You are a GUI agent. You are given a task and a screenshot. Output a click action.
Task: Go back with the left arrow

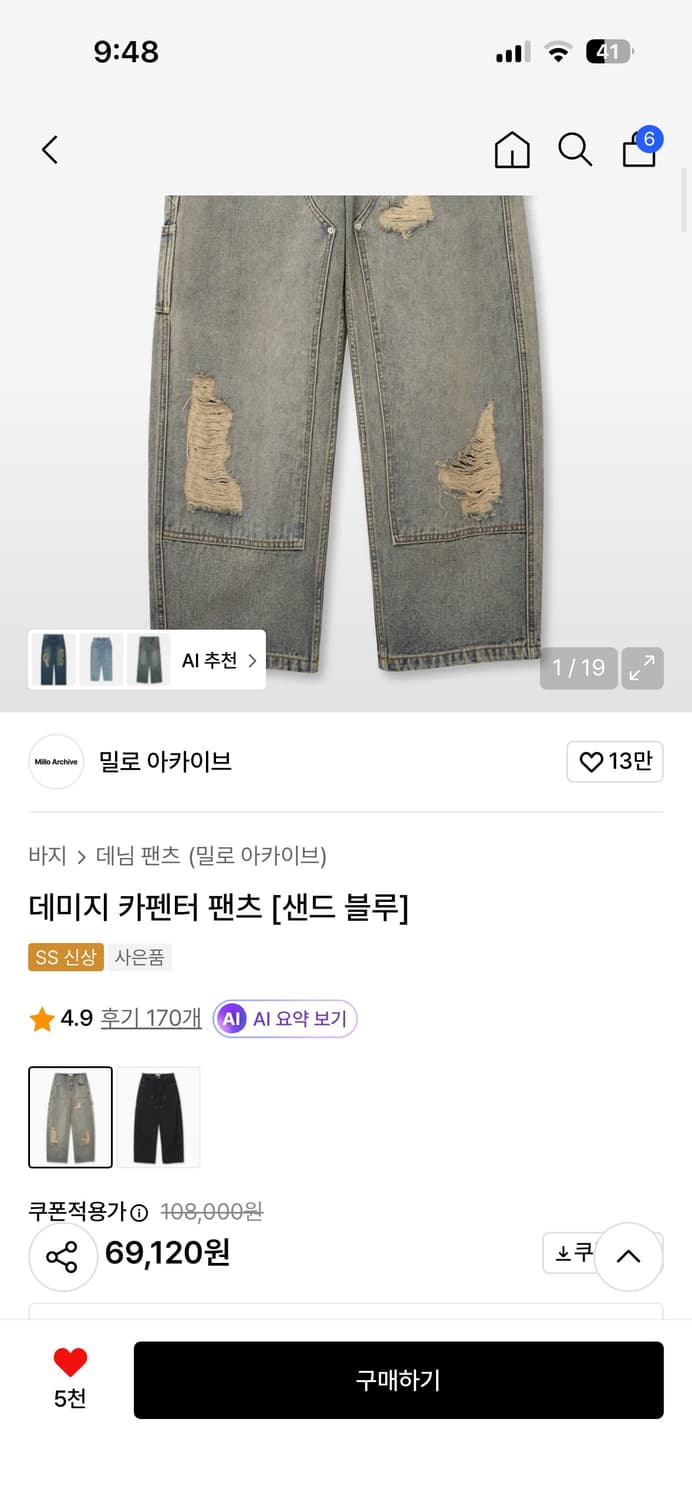coord(49,149)
